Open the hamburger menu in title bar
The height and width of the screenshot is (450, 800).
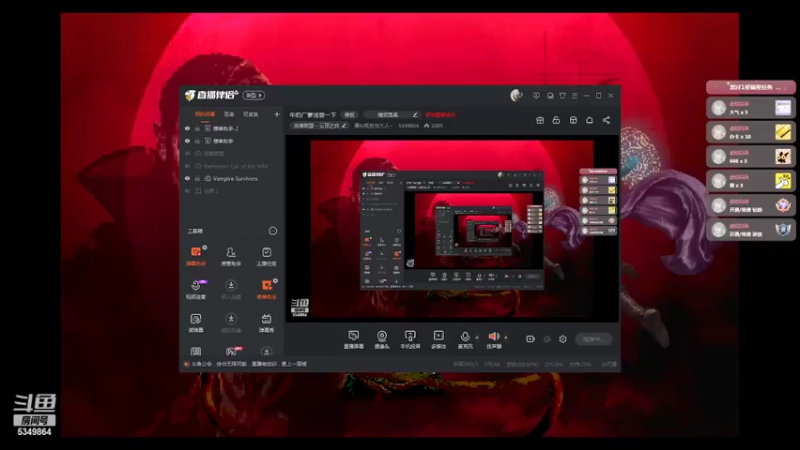(x=574, y=95)
